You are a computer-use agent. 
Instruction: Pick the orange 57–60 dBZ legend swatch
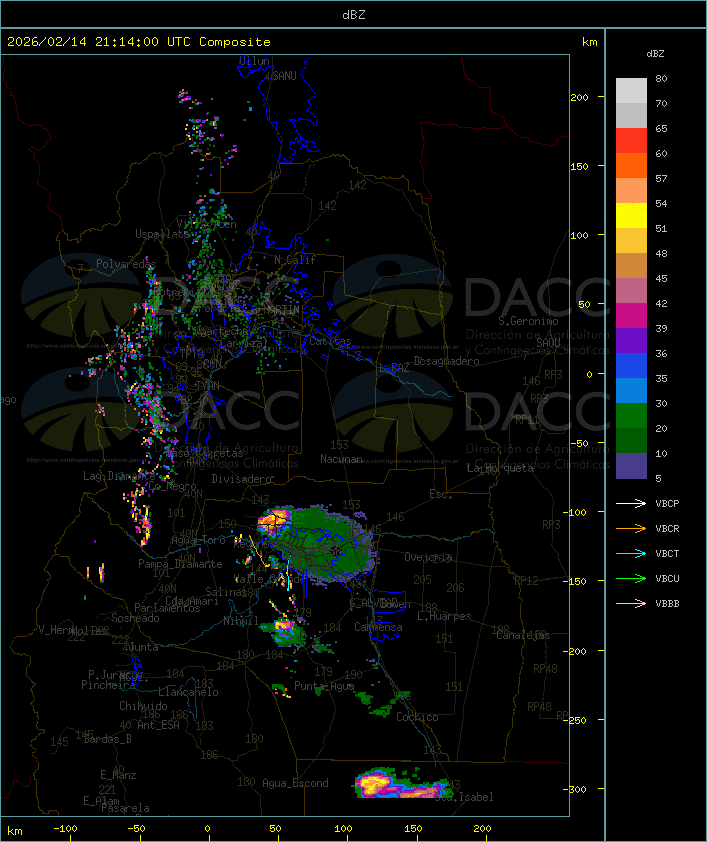click(631, 166)
